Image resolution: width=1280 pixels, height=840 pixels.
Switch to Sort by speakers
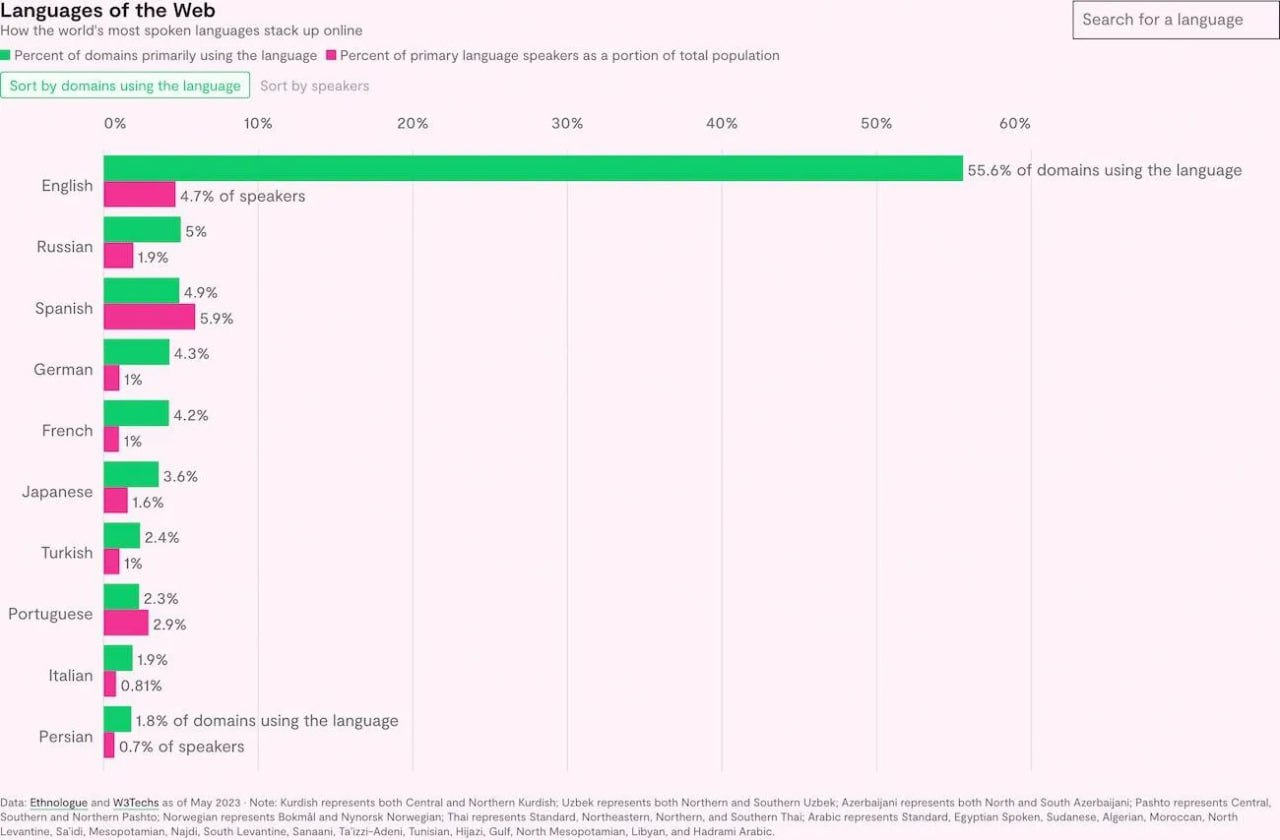pyautogui.click(x=314, y=86)
